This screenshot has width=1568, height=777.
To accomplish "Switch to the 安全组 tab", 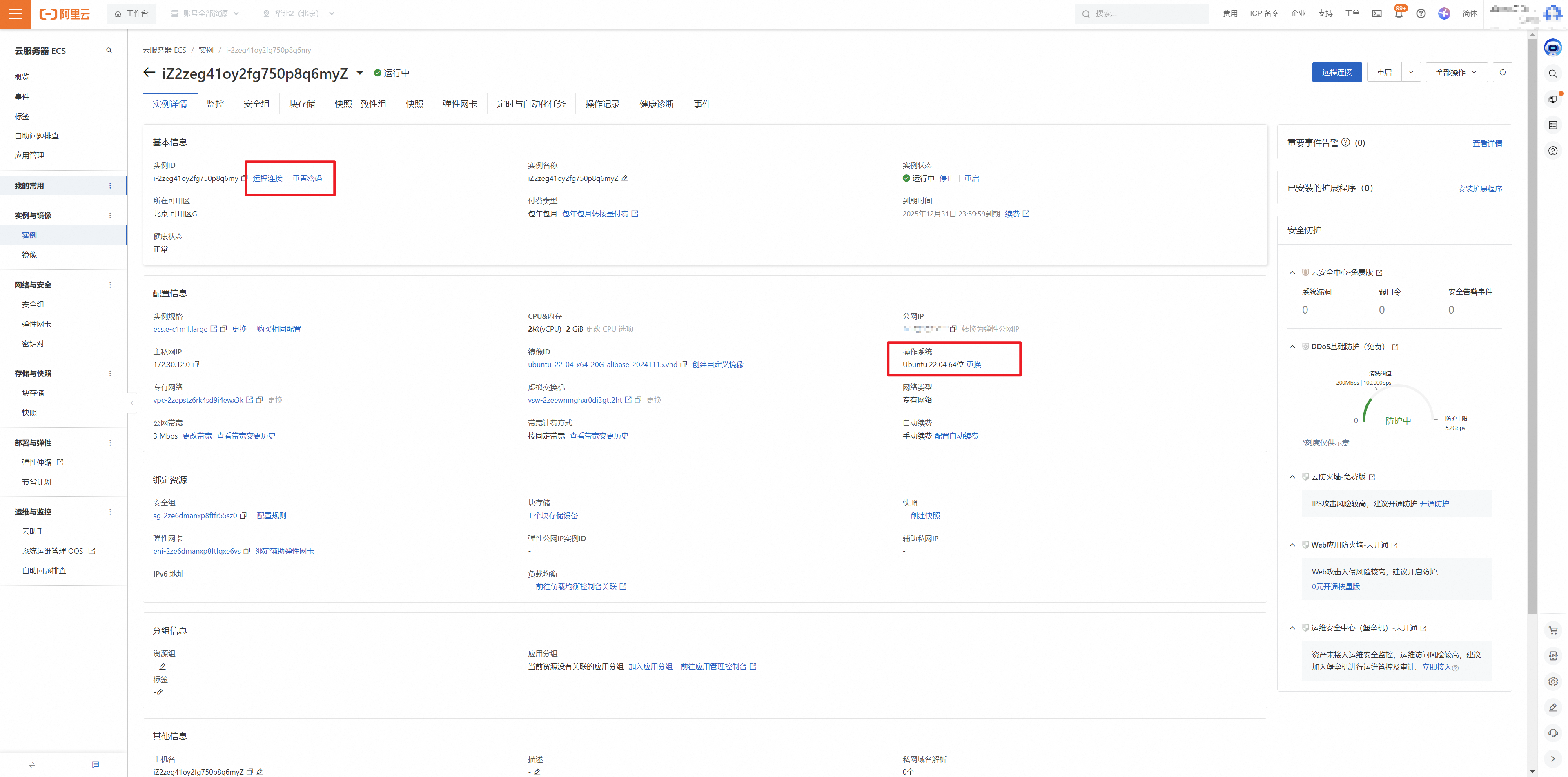I will (x=256, y=104).
